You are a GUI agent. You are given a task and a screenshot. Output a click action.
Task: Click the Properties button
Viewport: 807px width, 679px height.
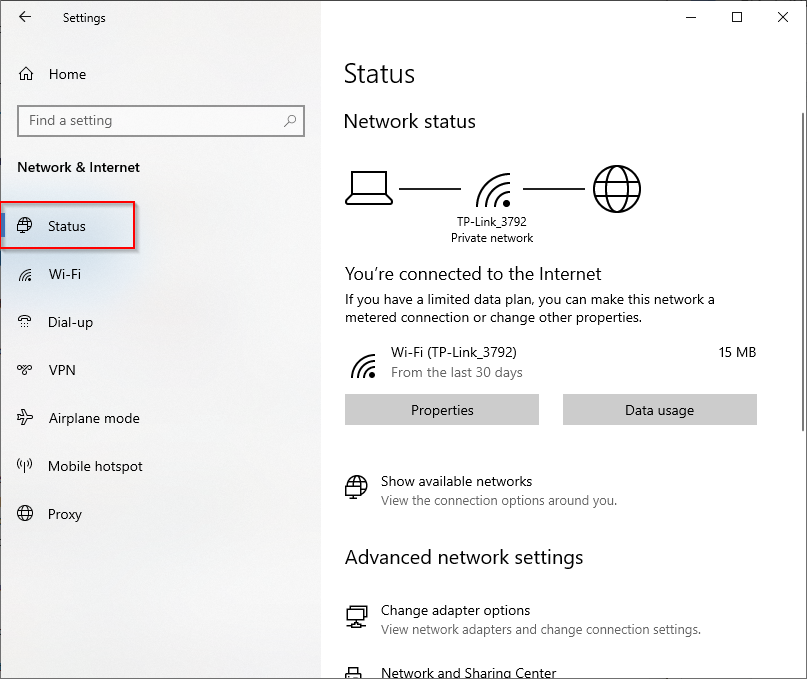click(x=442, y=410)
